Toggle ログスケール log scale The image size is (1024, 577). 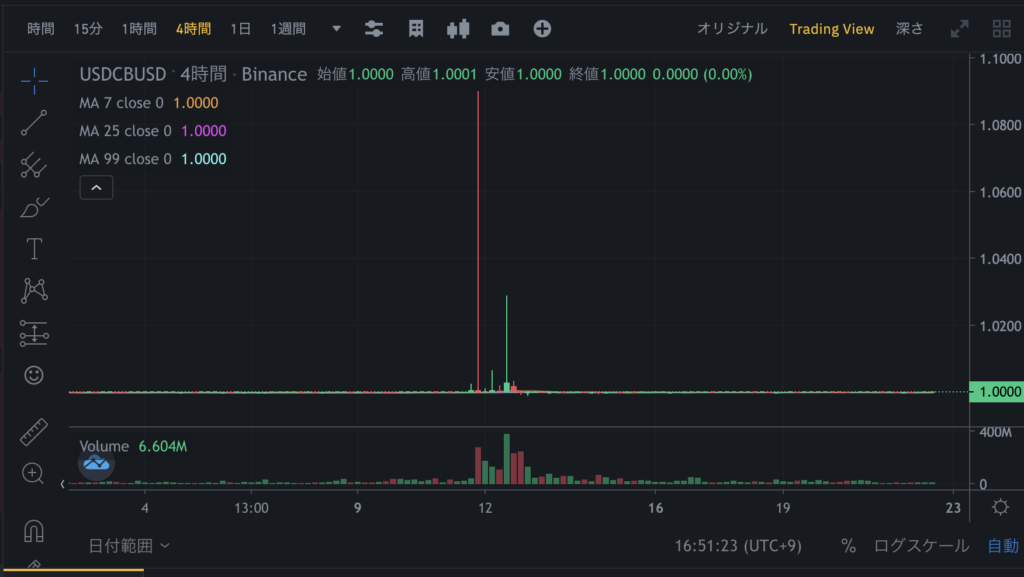pos(921,546)
